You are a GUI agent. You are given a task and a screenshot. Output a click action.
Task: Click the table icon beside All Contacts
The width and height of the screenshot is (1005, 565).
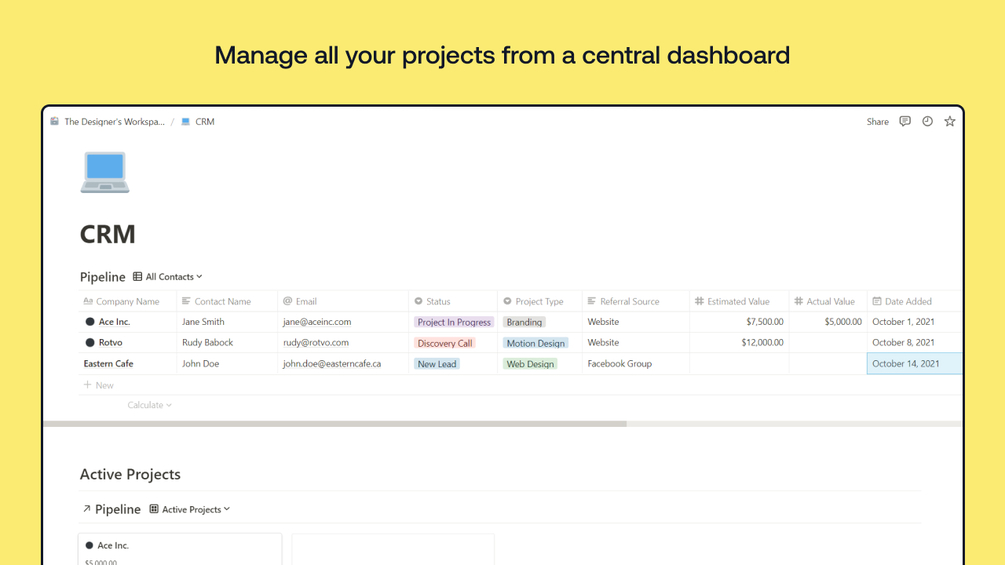[138, 277]
